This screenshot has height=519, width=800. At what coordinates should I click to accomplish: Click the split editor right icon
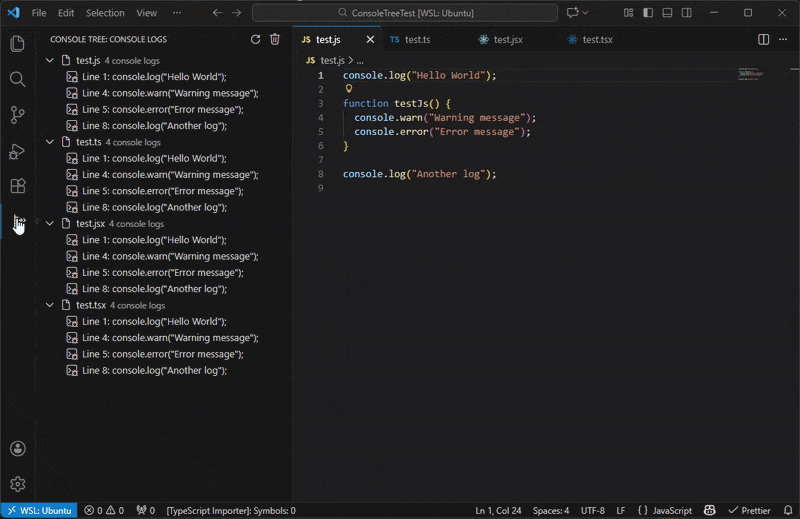click(764, 40)
